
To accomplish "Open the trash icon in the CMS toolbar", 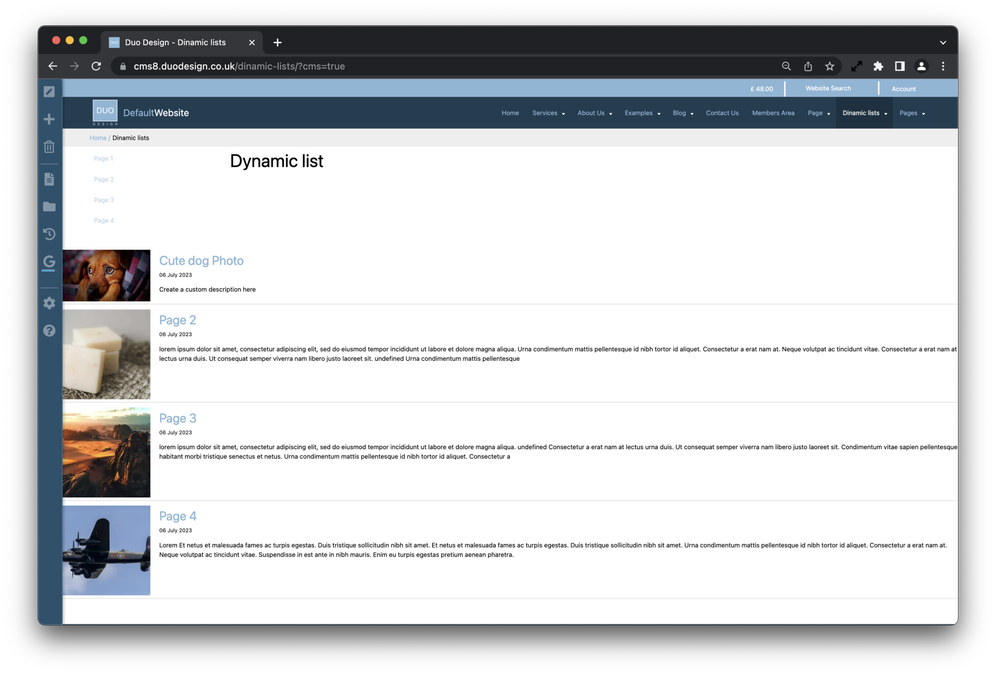I will pyautogui.click(x=48, y=146).
